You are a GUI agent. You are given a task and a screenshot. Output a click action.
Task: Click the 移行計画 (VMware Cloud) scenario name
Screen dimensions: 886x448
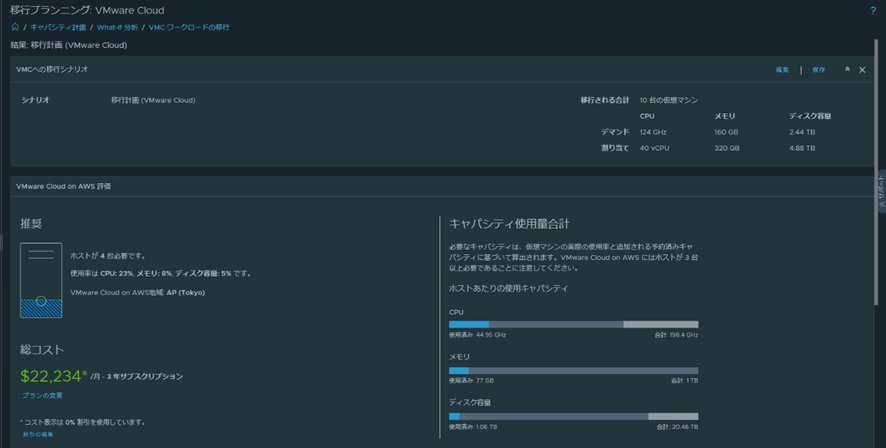tap(153, 100)
